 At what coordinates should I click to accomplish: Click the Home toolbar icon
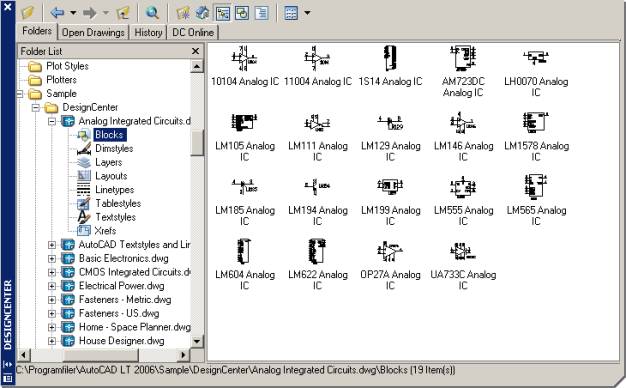click(x=202, y=13)
